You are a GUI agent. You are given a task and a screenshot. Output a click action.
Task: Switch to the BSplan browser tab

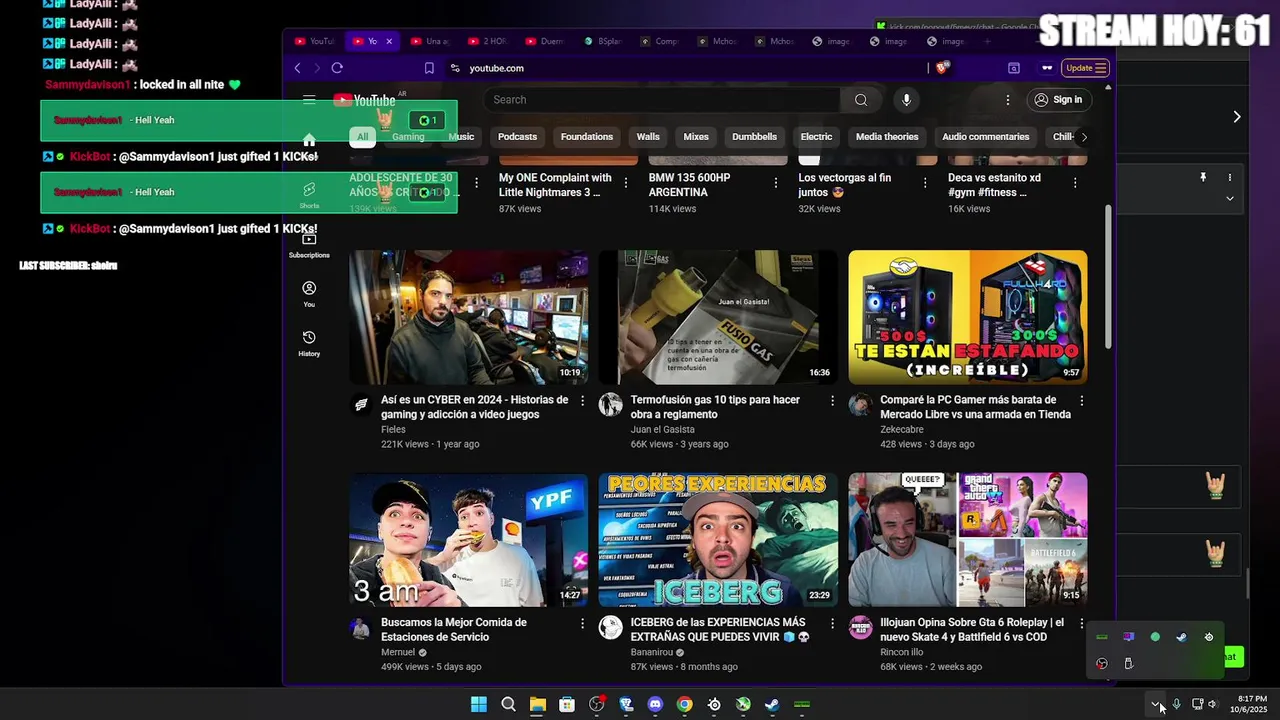602,41
